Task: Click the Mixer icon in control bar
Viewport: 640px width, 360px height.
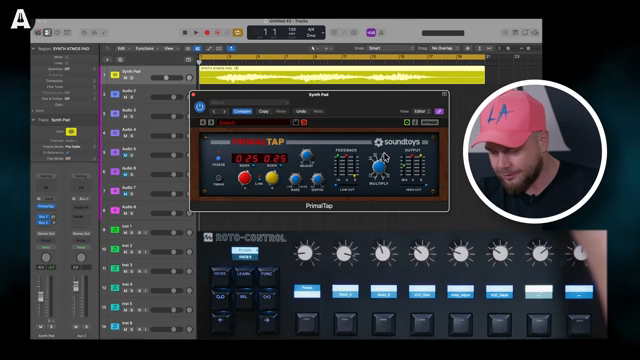Action: (94, 33)
